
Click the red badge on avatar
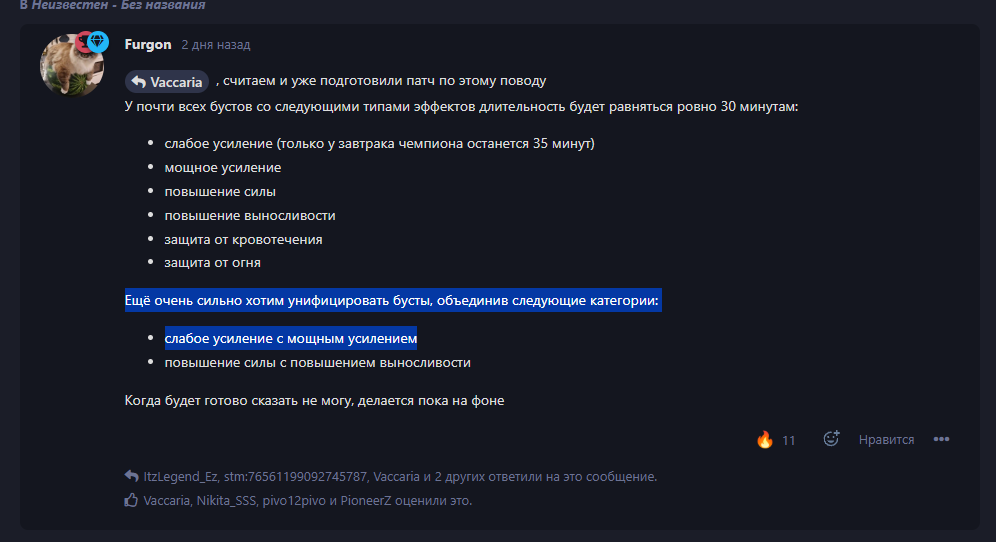(83, 43)
